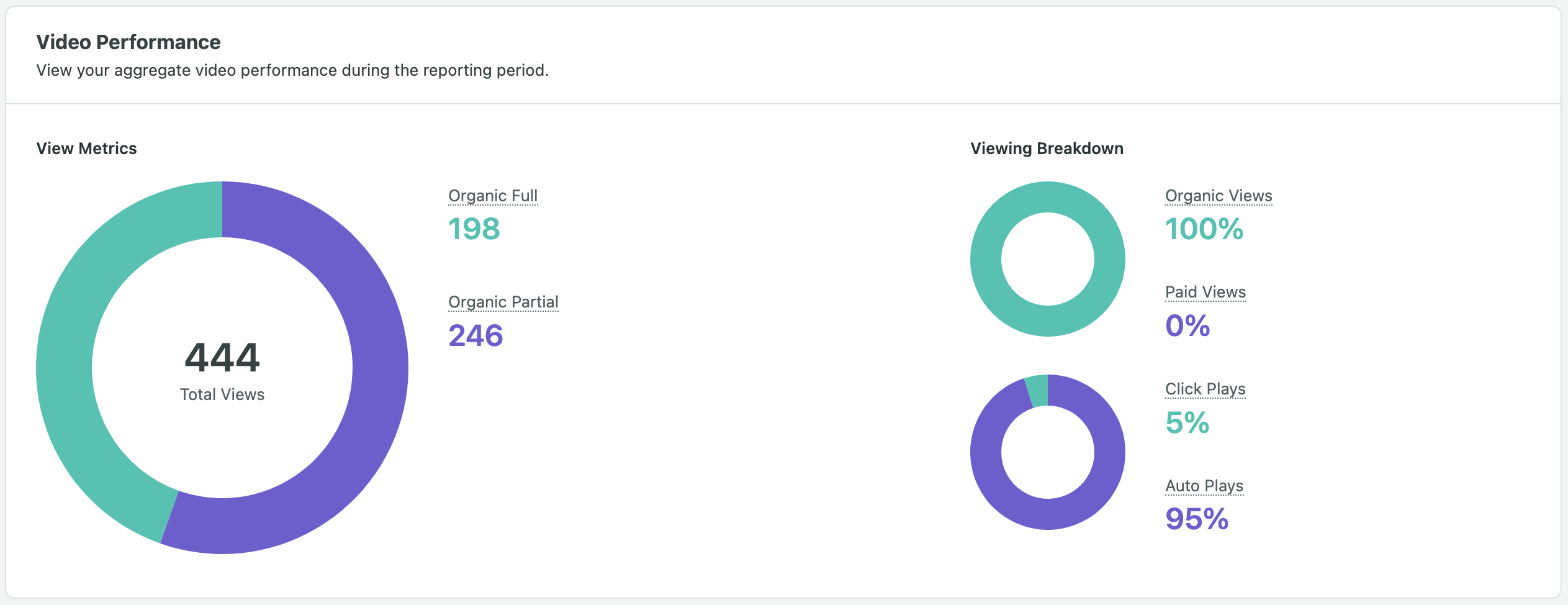The height and width of the screenshot is (605, 1568).
Task: Click the small teal Click Plays slice
Action: click(1038, 391)
